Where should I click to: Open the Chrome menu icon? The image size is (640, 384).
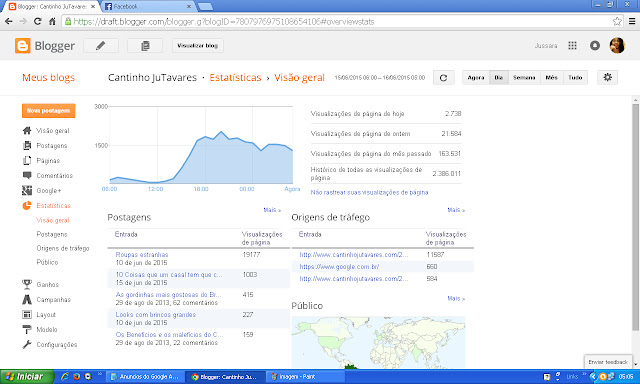(632, 21)
